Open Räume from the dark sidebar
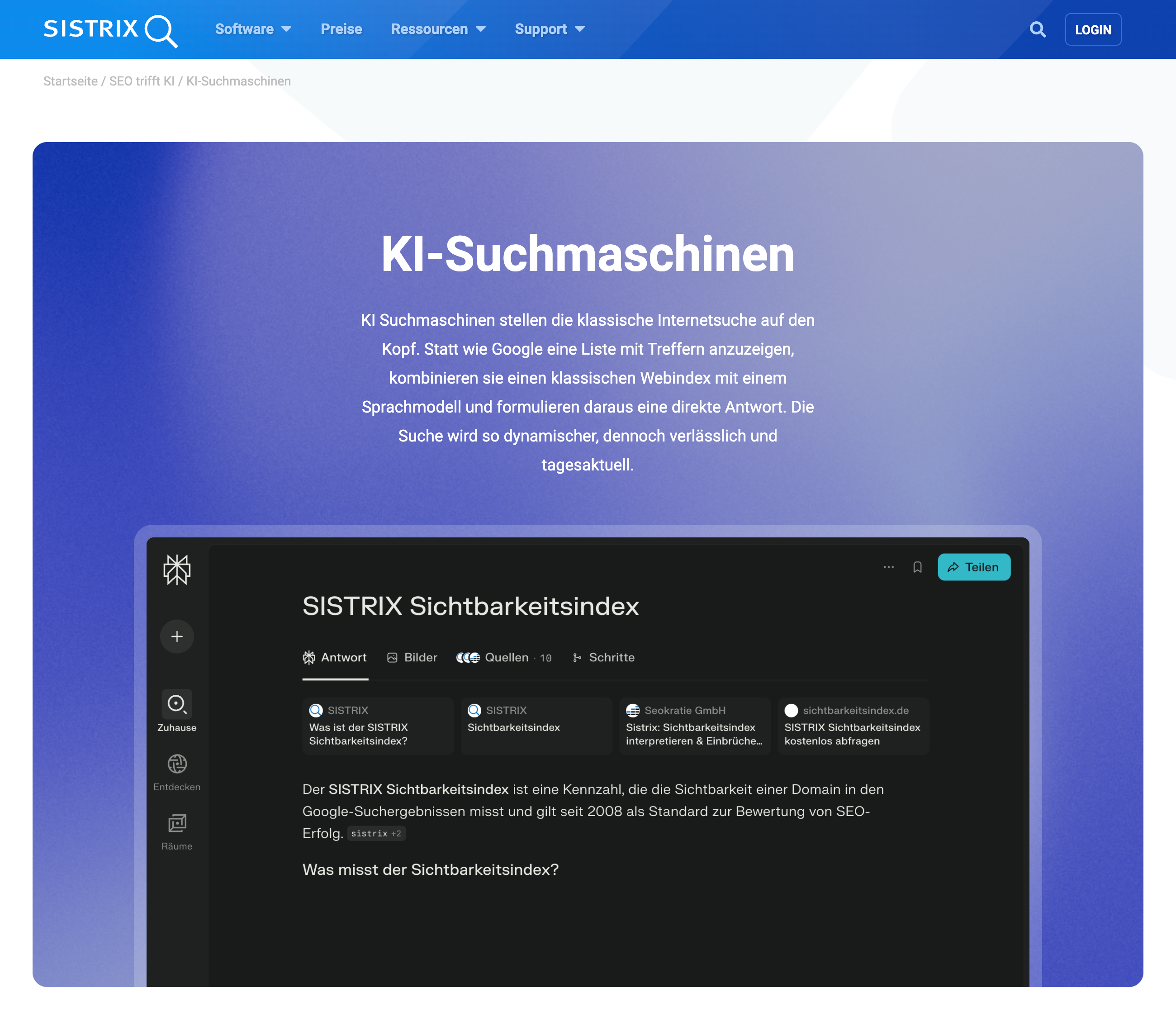This screenshot has width=1176, height=1016. [x=176, y=824]
